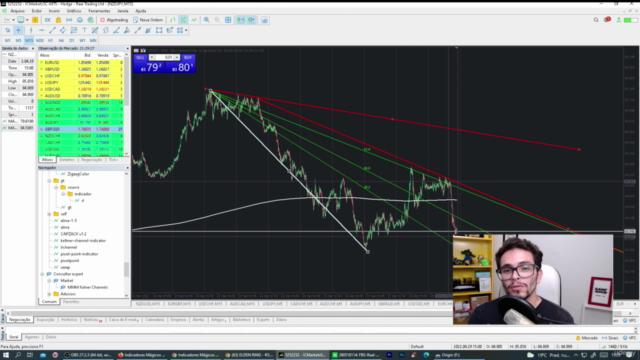Open the Exibir menu
The height and width of the screenshot is (360, 640).
click(37, 11)
